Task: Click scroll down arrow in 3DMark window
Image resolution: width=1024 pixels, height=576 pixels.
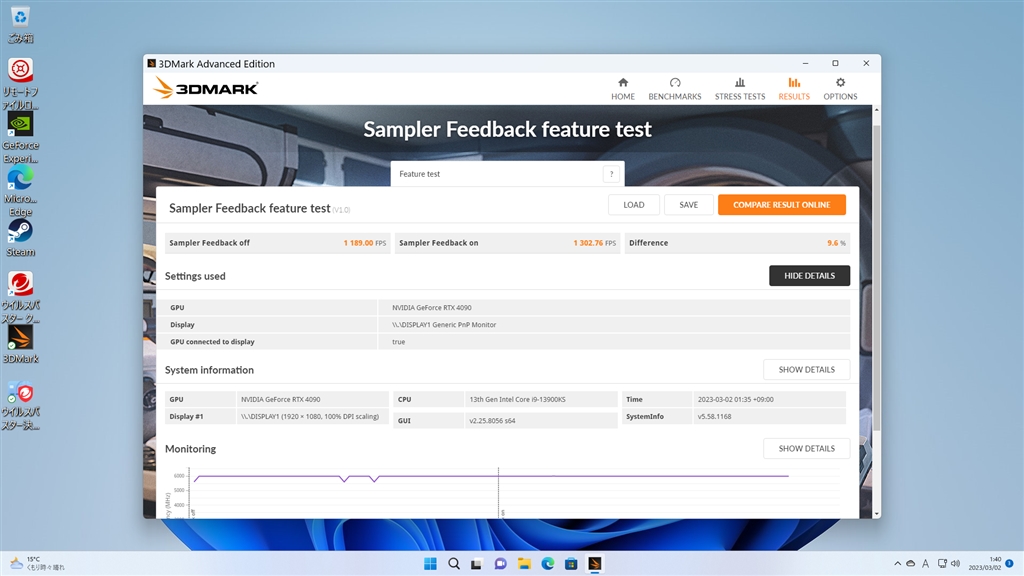Action: tap(876, 514)
